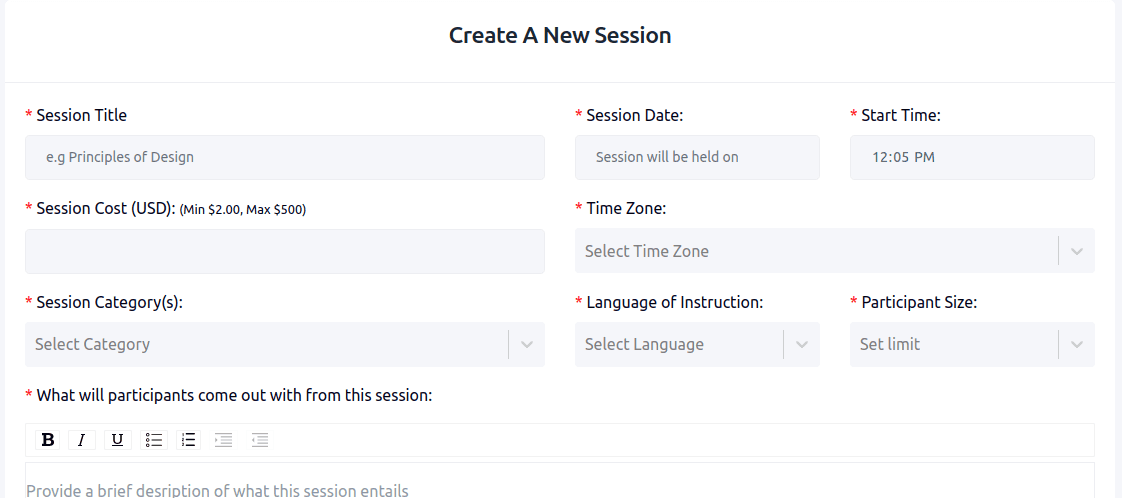Focus the Session Cost (USD) input
The width and height of the screenshot is (1122, 498).
(285, 251)
